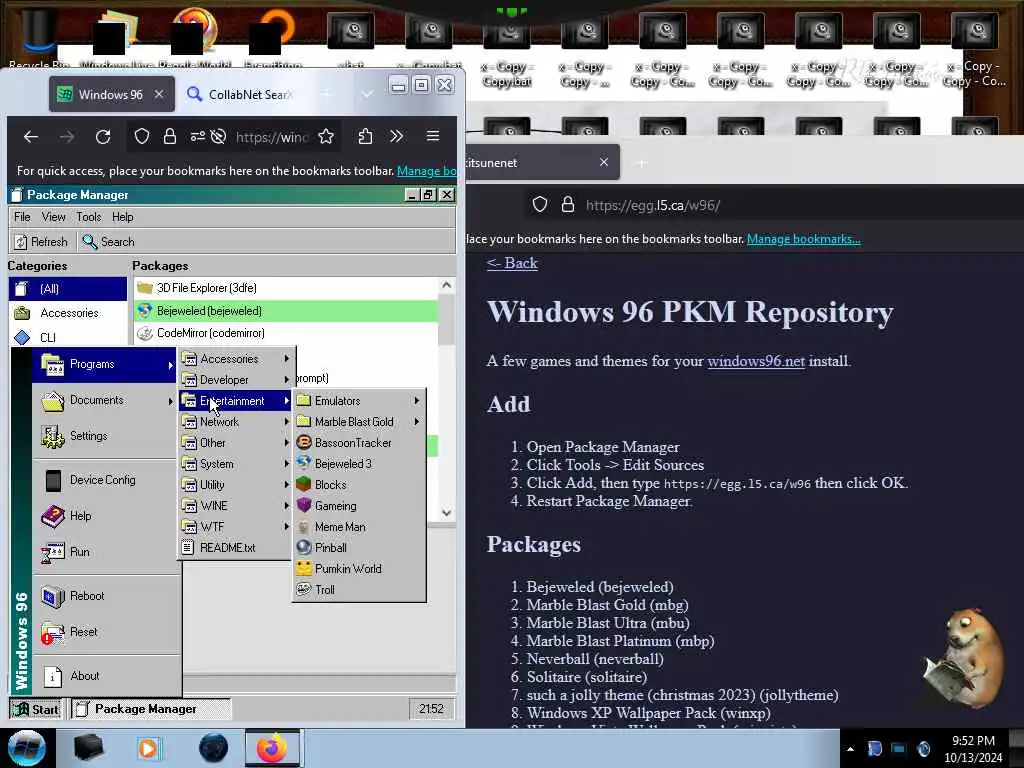
Task: Show hidden system tray icons arrow
Action: [850, 749]
